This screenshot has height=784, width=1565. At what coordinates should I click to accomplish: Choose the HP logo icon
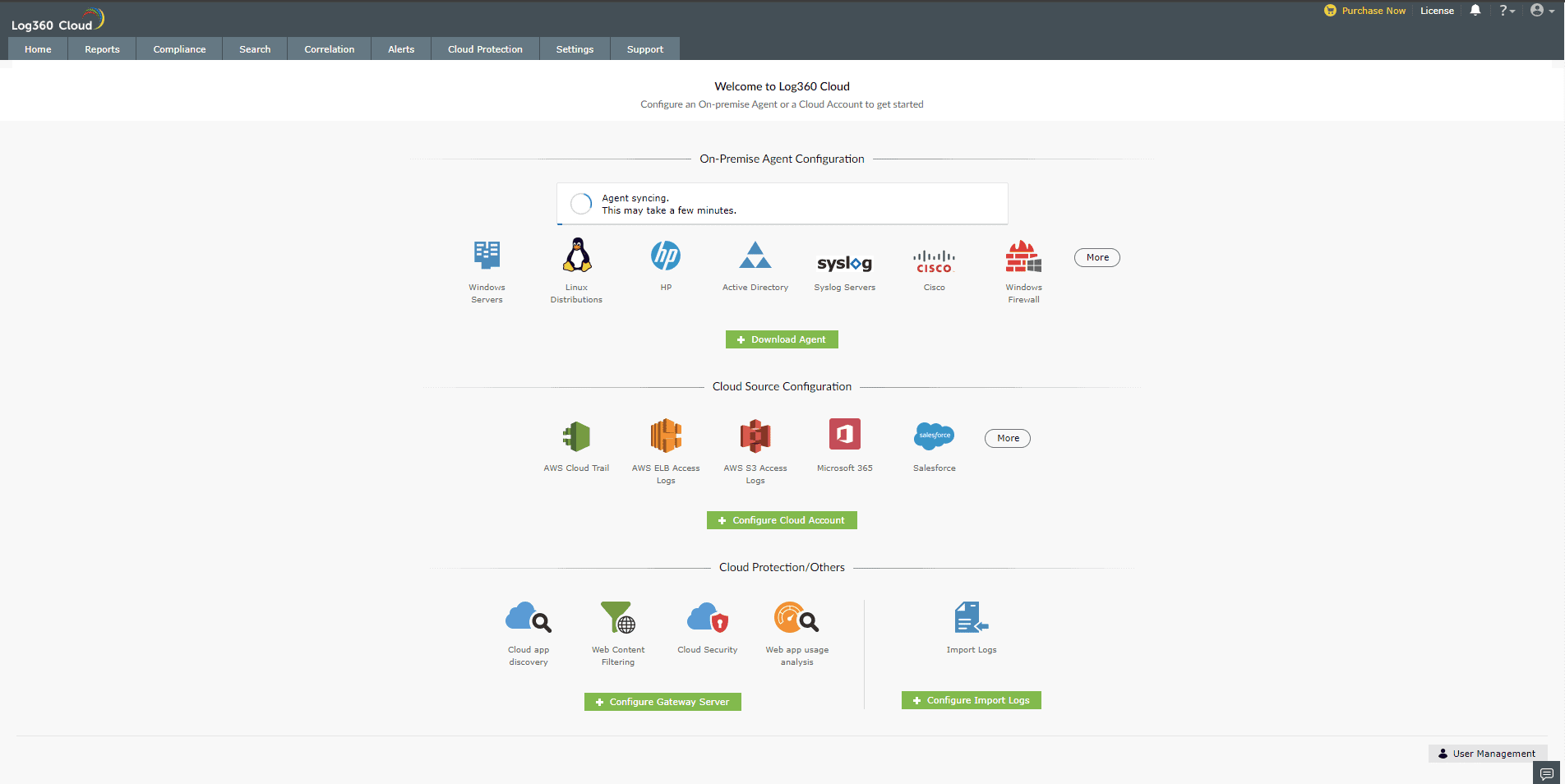(x=666, y=256)
